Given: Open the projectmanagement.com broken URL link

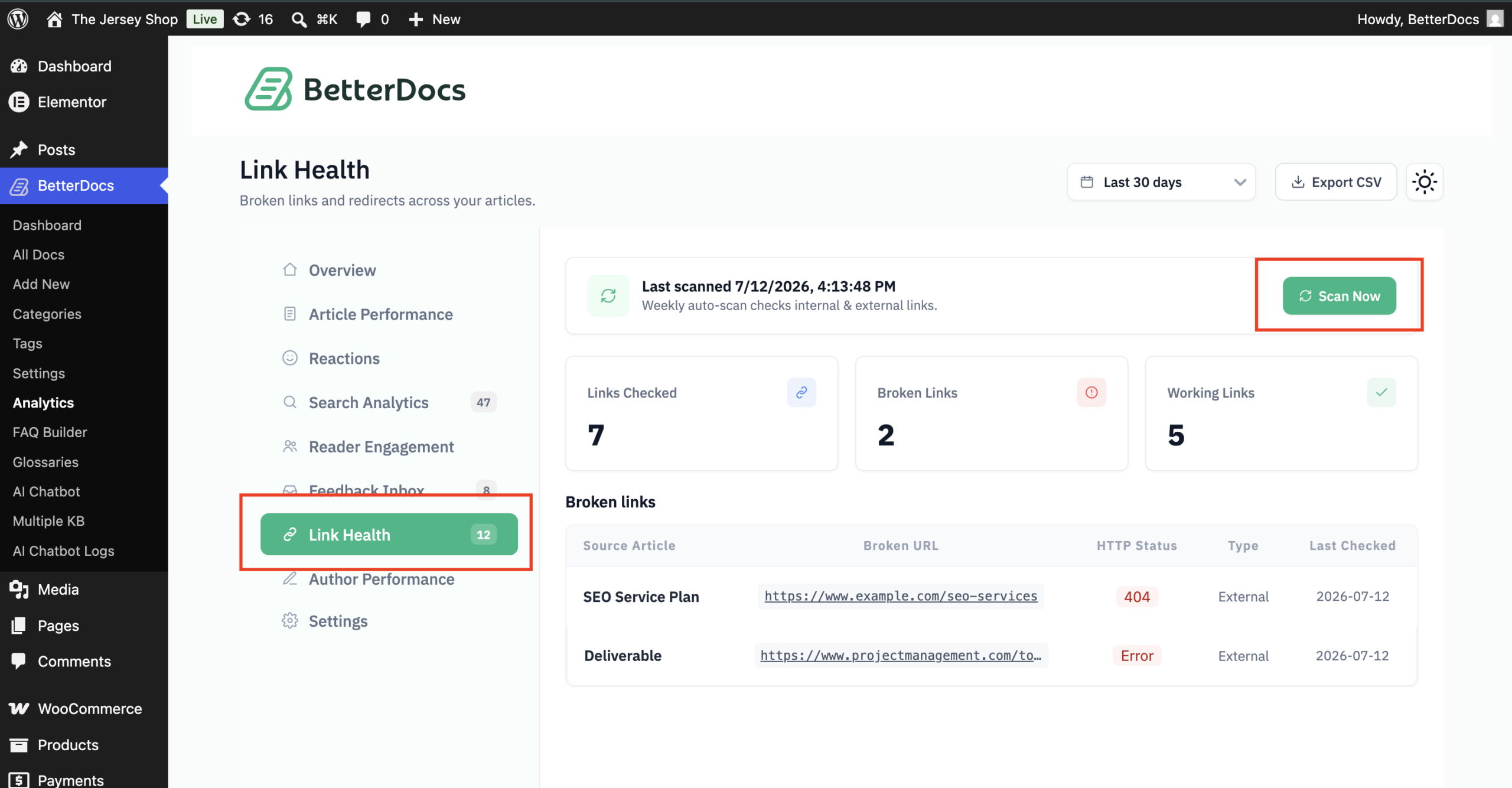Looking at the screenshot, I should point(900,655).
